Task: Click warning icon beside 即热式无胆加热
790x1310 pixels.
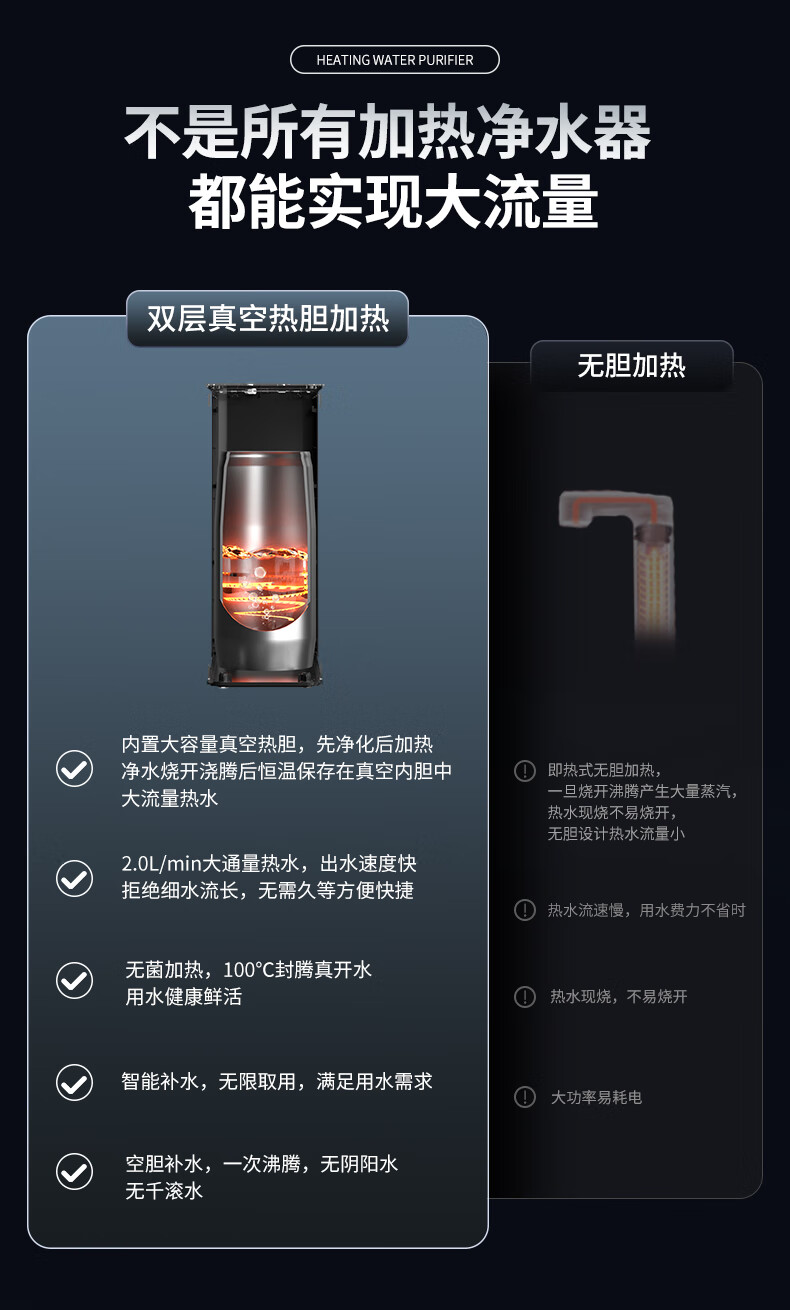Action: point(525,771)
